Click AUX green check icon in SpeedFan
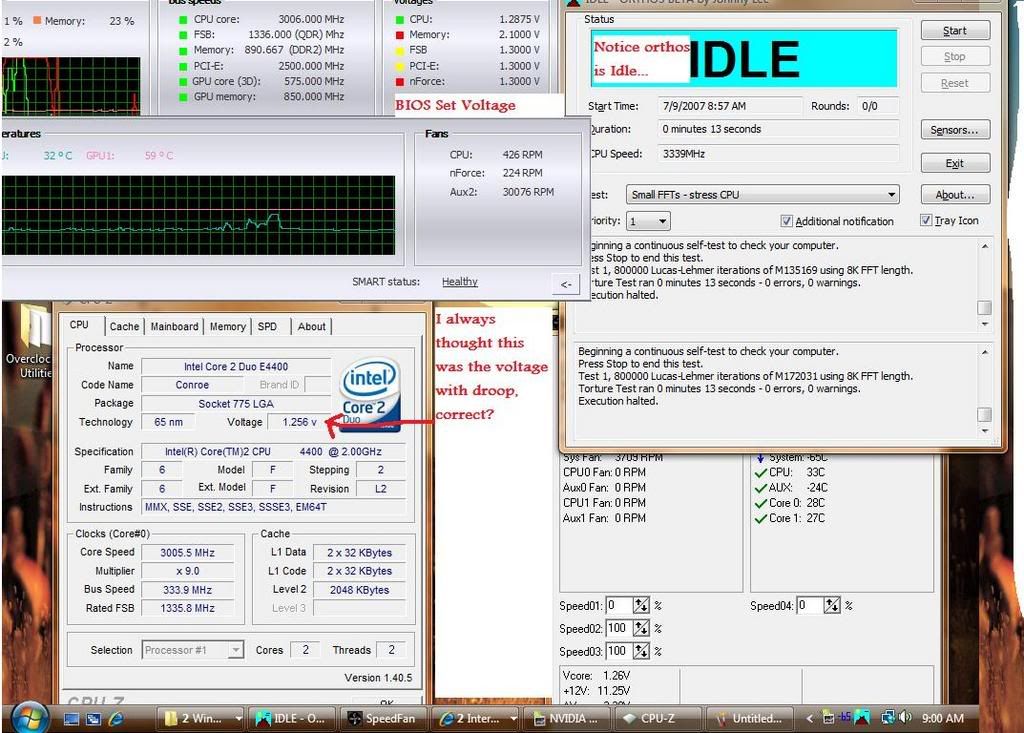1024x733 pixels. coord(760,488)
